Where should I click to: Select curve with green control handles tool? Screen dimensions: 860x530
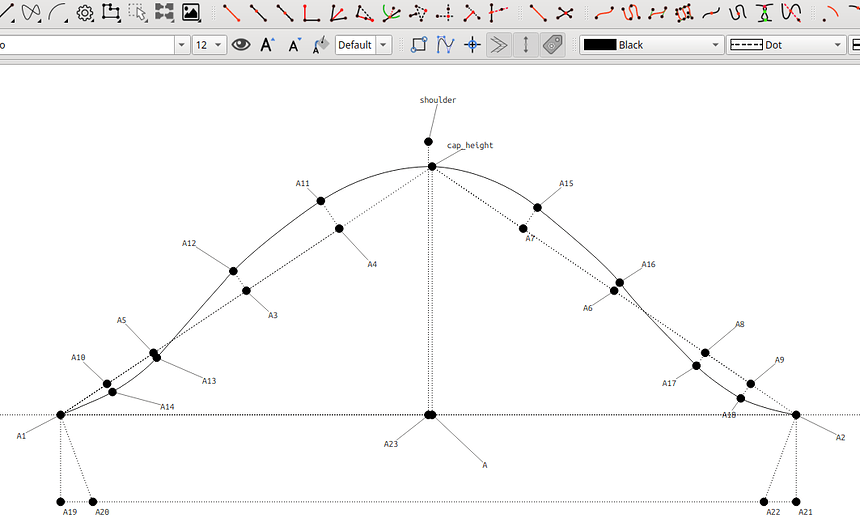tap(658, 13)
